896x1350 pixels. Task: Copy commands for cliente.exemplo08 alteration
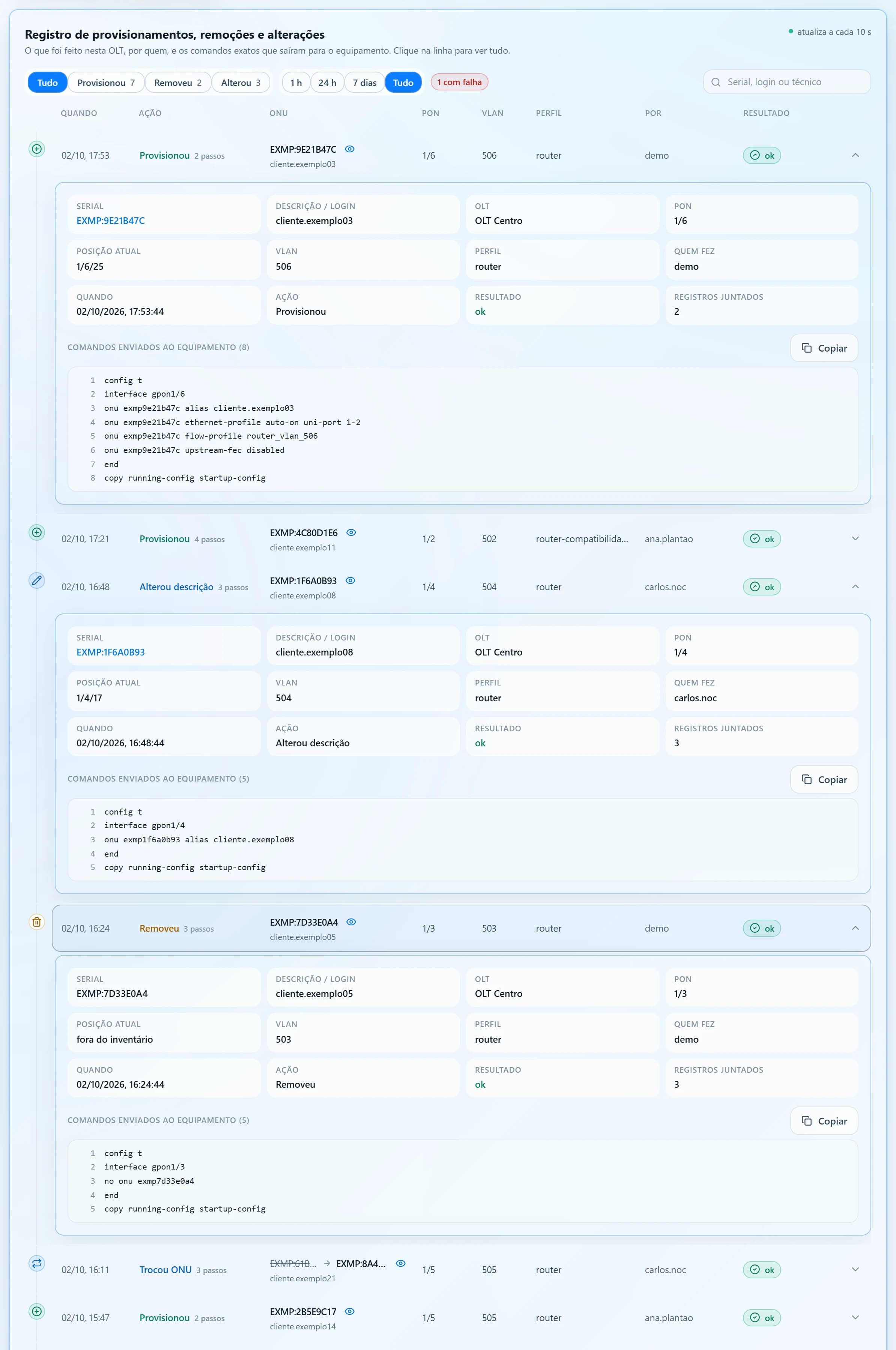[824, 780]
